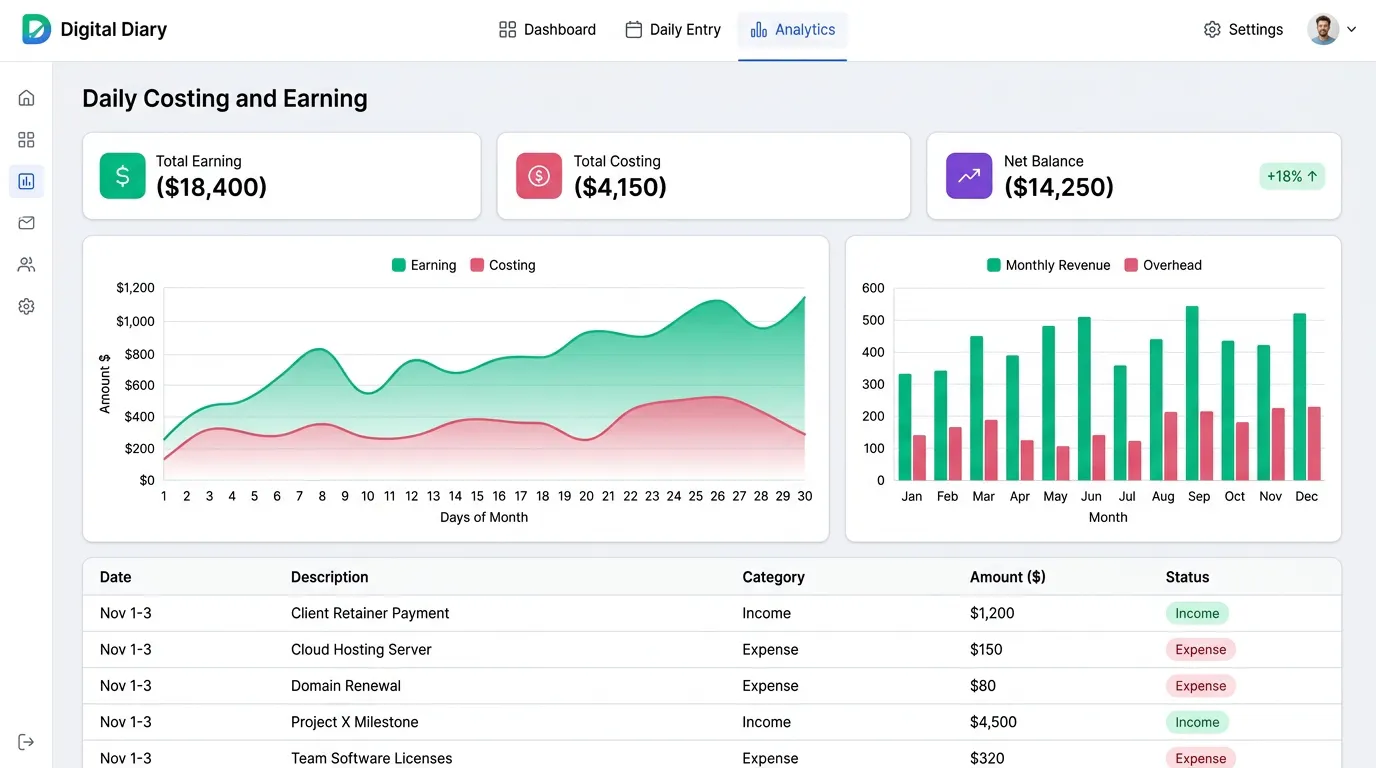Sort by the Date column header
The width and height of the screenshot is (1376, 768).
point(116,577)
